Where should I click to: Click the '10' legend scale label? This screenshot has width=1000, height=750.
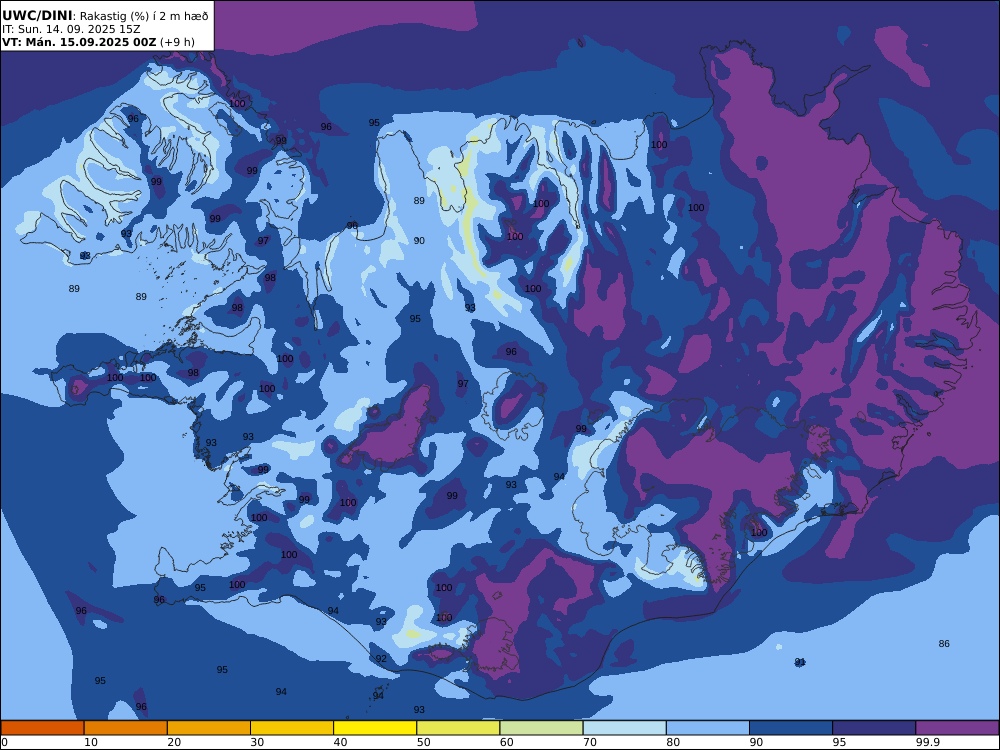tap(91, 742)
